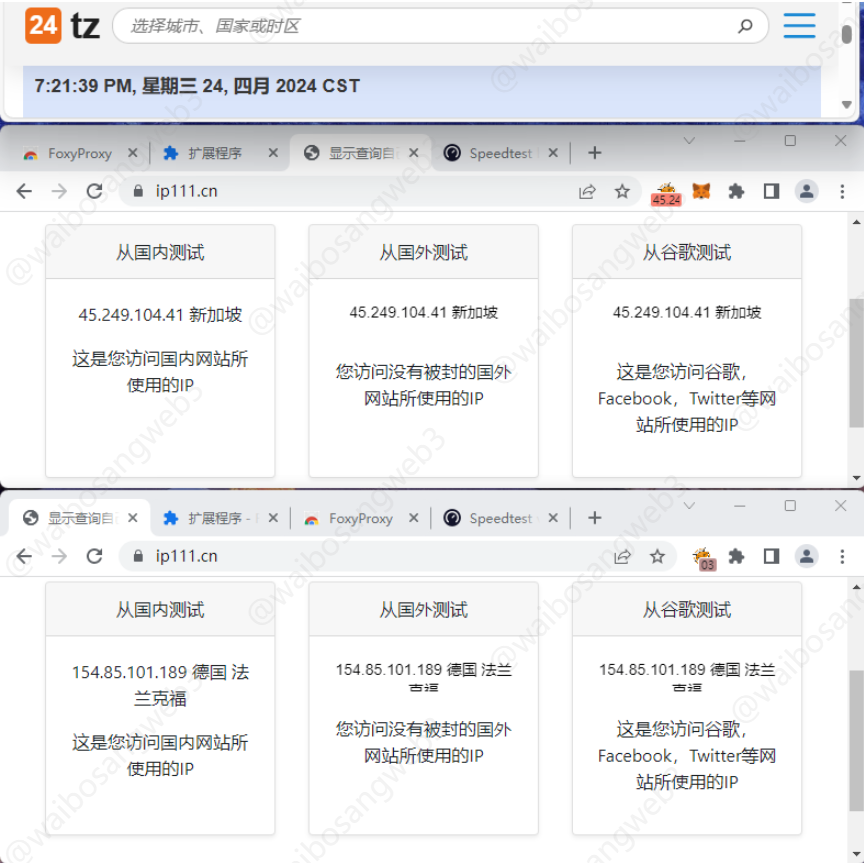Image resolution: width=864 pixels, height=863 pixels.
Task: Close the 显示查询 tab in upper window
Action: [x=414, y=153]
